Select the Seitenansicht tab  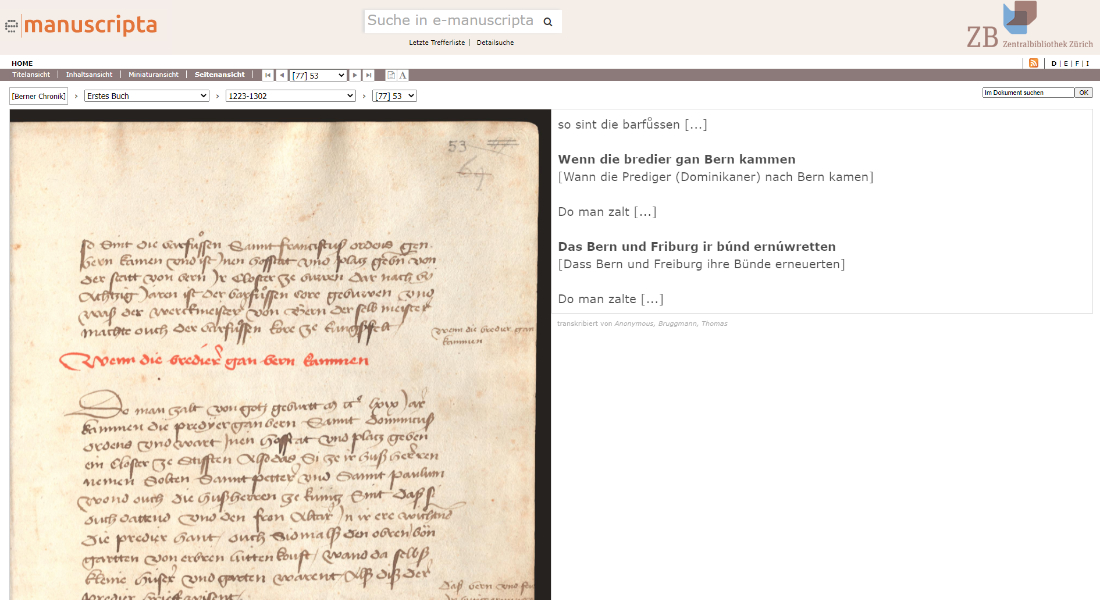coord(220,74)
